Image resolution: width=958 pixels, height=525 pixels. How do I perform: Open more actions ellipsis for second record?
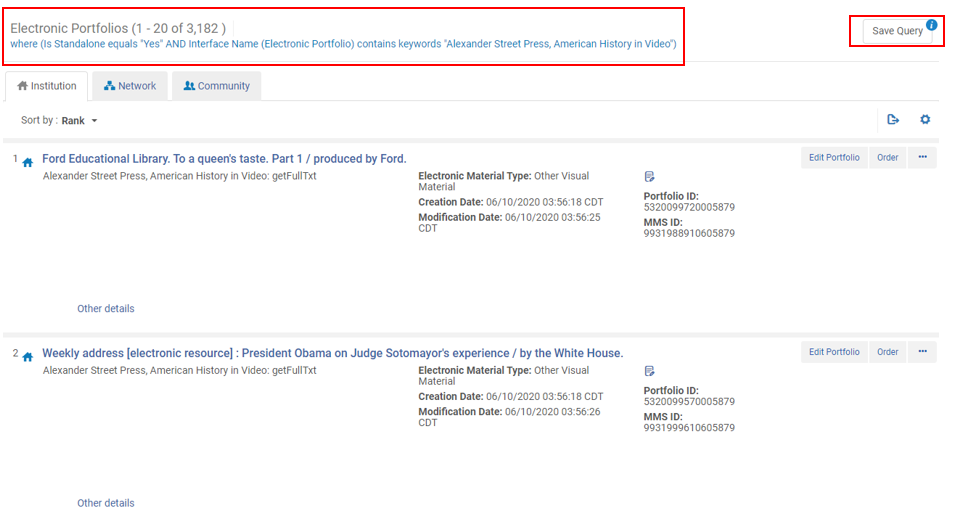click(x=922, y=352)
